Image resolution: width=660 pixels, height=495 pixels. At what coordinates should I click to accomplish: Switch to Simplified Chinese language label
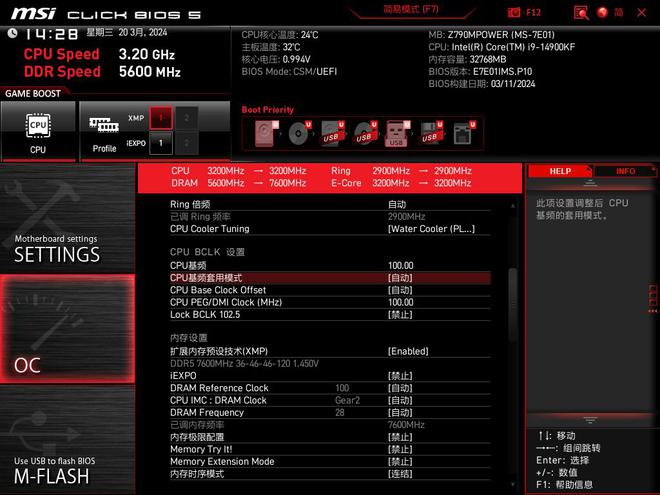point(619,12)
